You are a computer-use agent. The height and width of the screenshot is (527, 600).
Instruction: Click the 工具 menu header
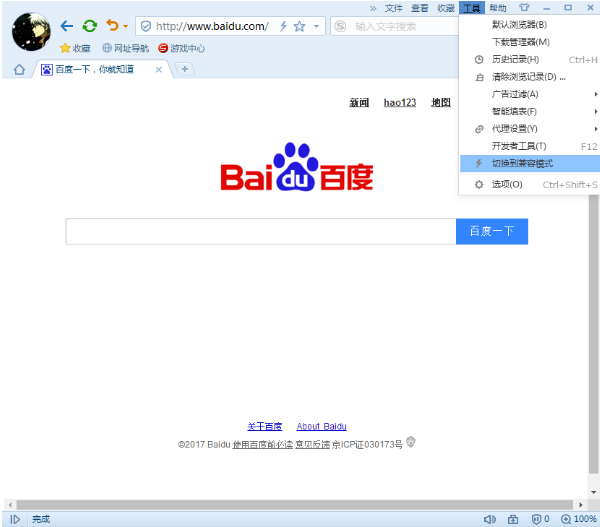click(472, 8)
